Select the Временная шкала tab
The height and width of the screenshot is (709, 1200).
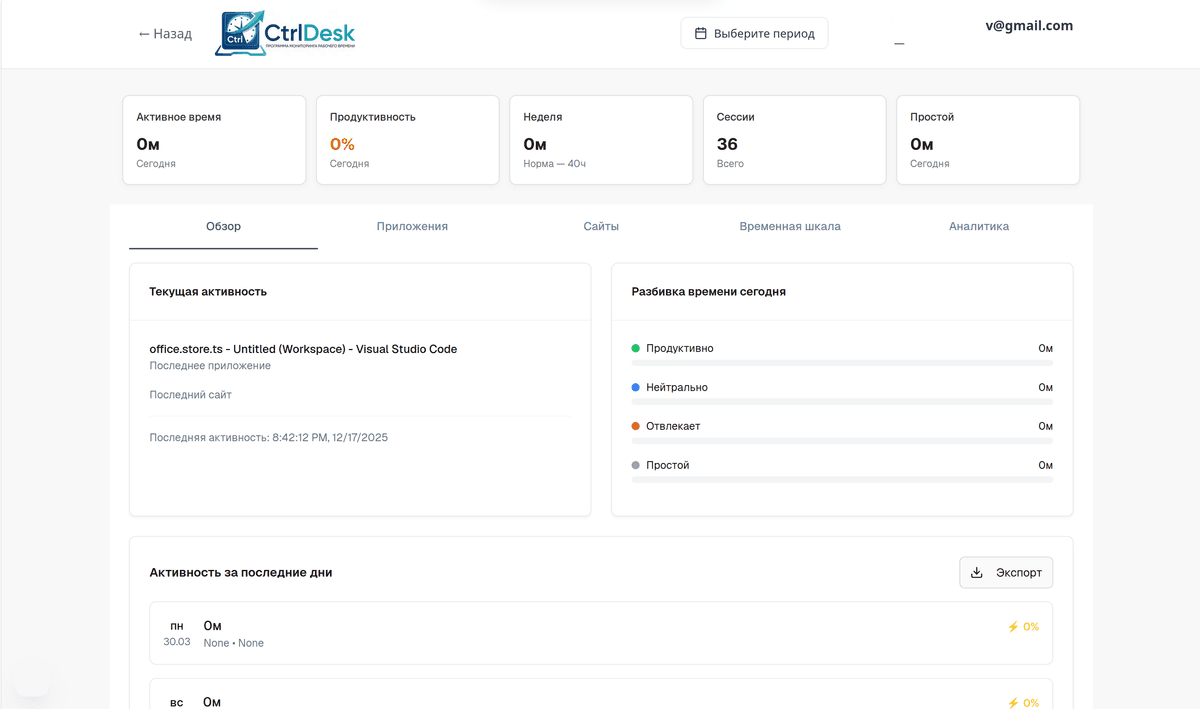(x=790, y=226)
